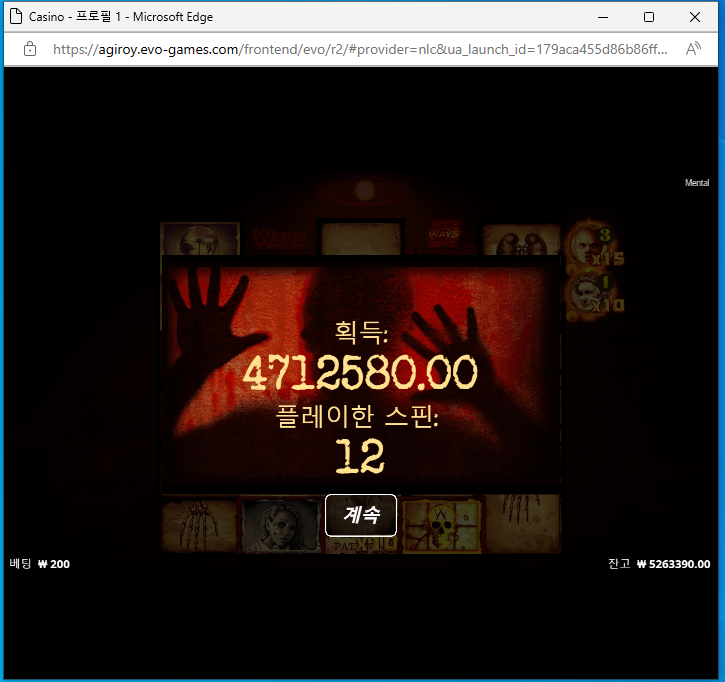Click the top-right kidneys symbol
This screenshot has height=682, width=725.
521,240
